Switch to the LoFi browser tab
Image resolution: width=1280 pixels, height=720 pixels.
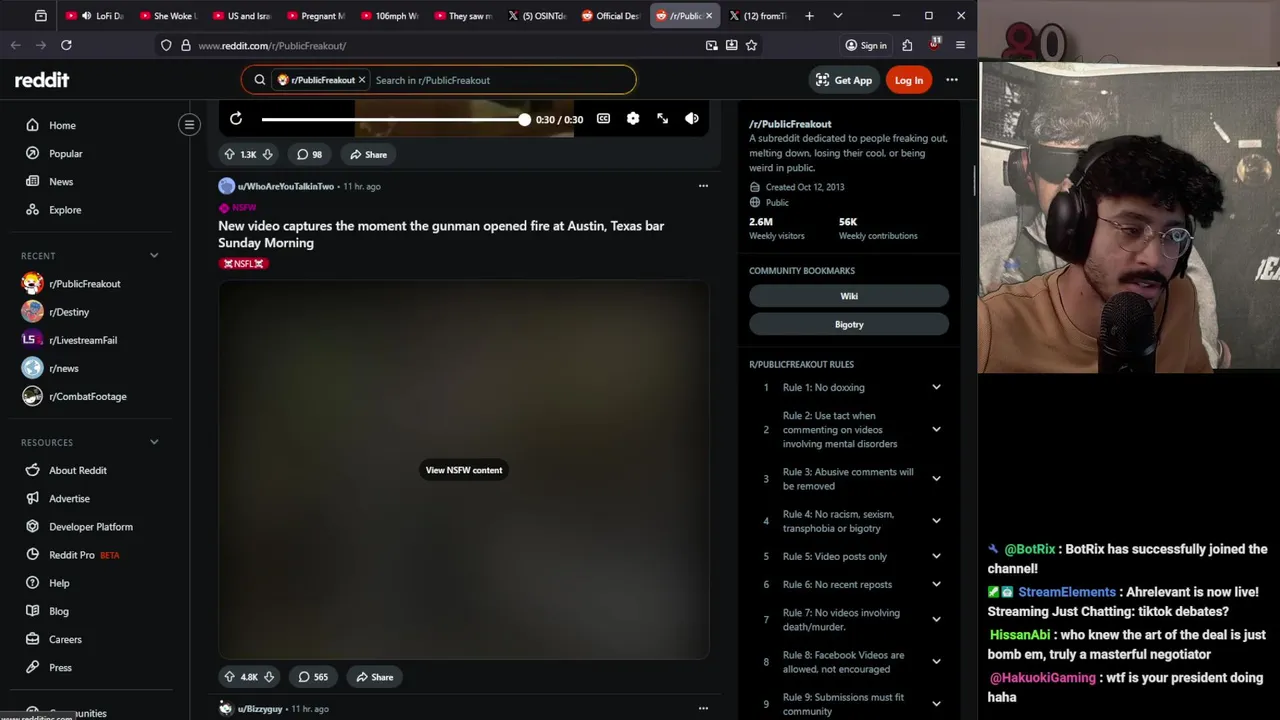(x=95, y=15)
